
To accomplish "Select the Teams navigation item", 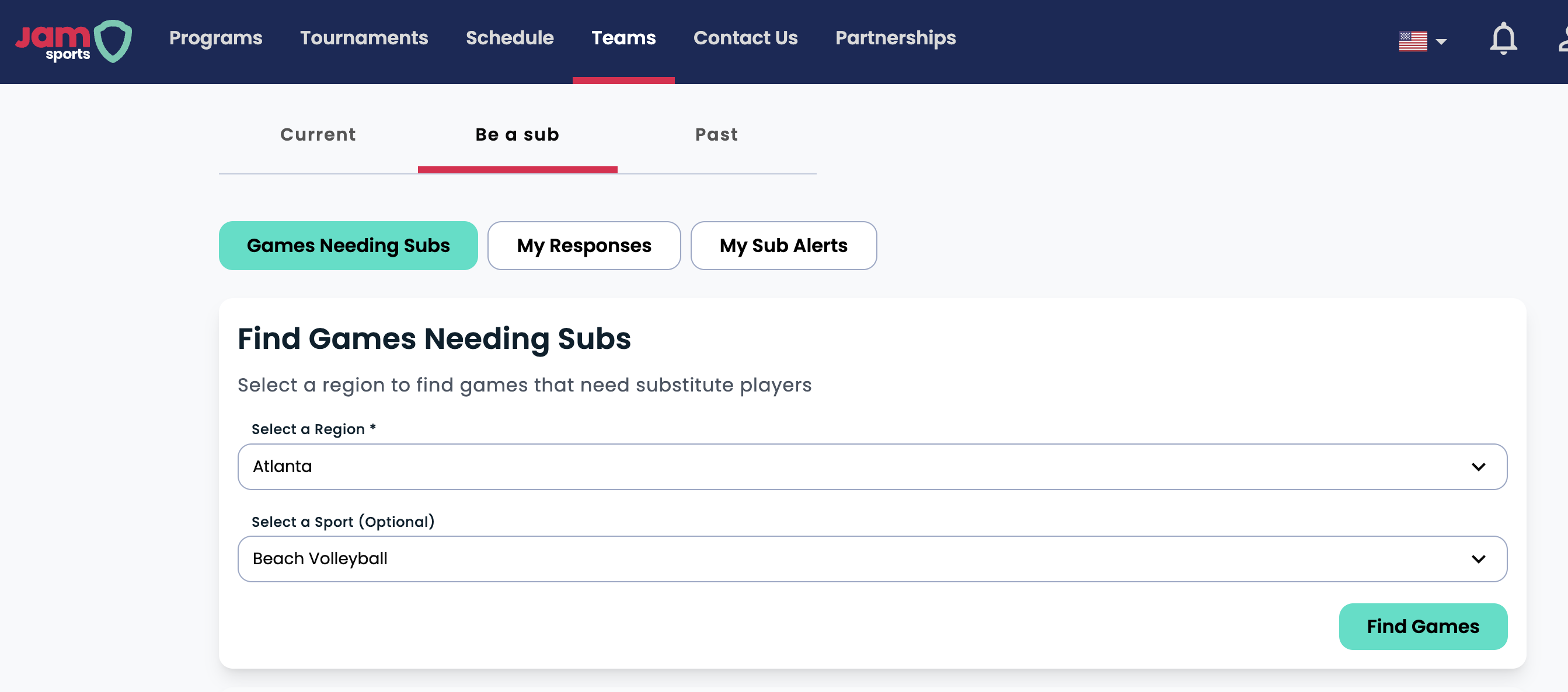I will [623, 38].
